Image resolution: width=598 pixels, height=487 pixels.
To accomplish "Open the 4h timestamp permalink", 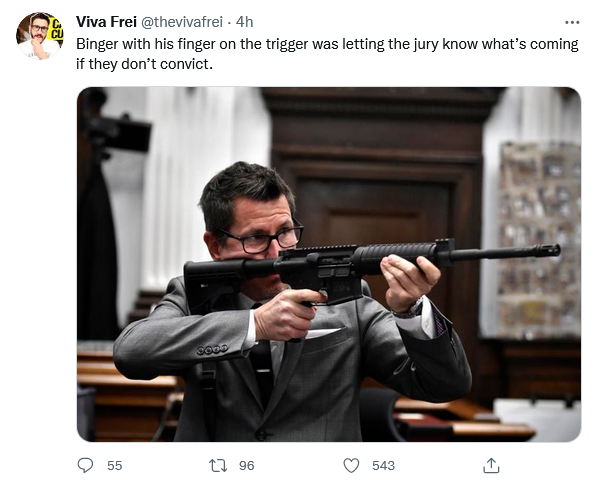I will [x=244, y=22].
